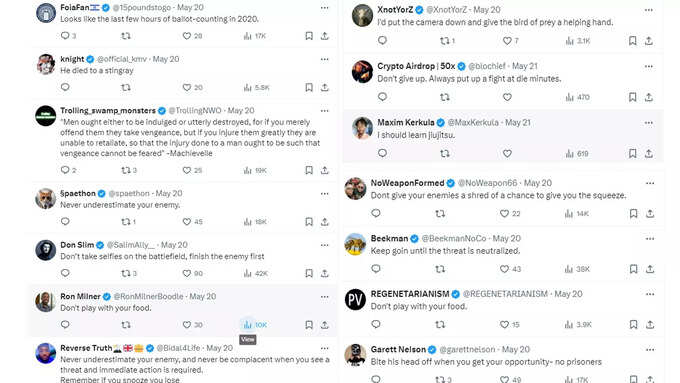Like Maxim Kerkula's jiujitsu tweet

(x=507, y=153)
